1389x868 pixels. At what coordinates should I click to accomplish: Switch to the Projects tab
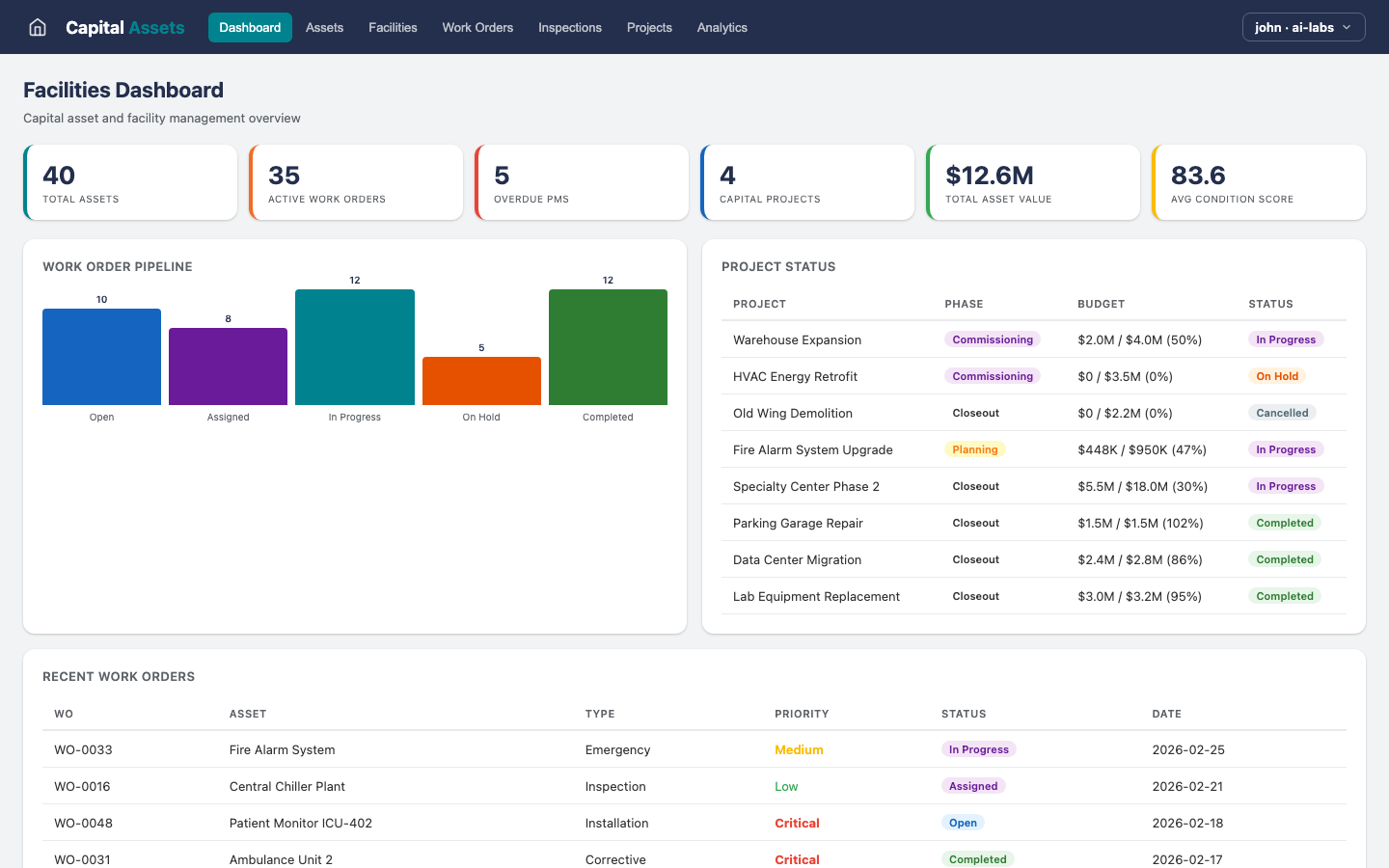[649, 27]
